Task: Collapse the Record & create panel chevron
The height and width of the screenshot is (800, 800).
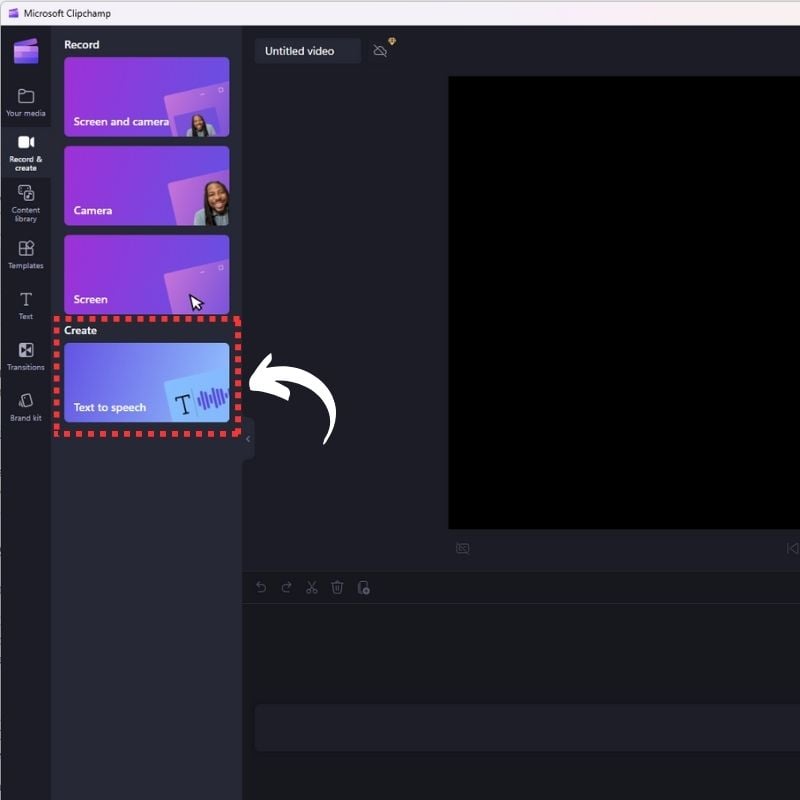Action: 247,438
